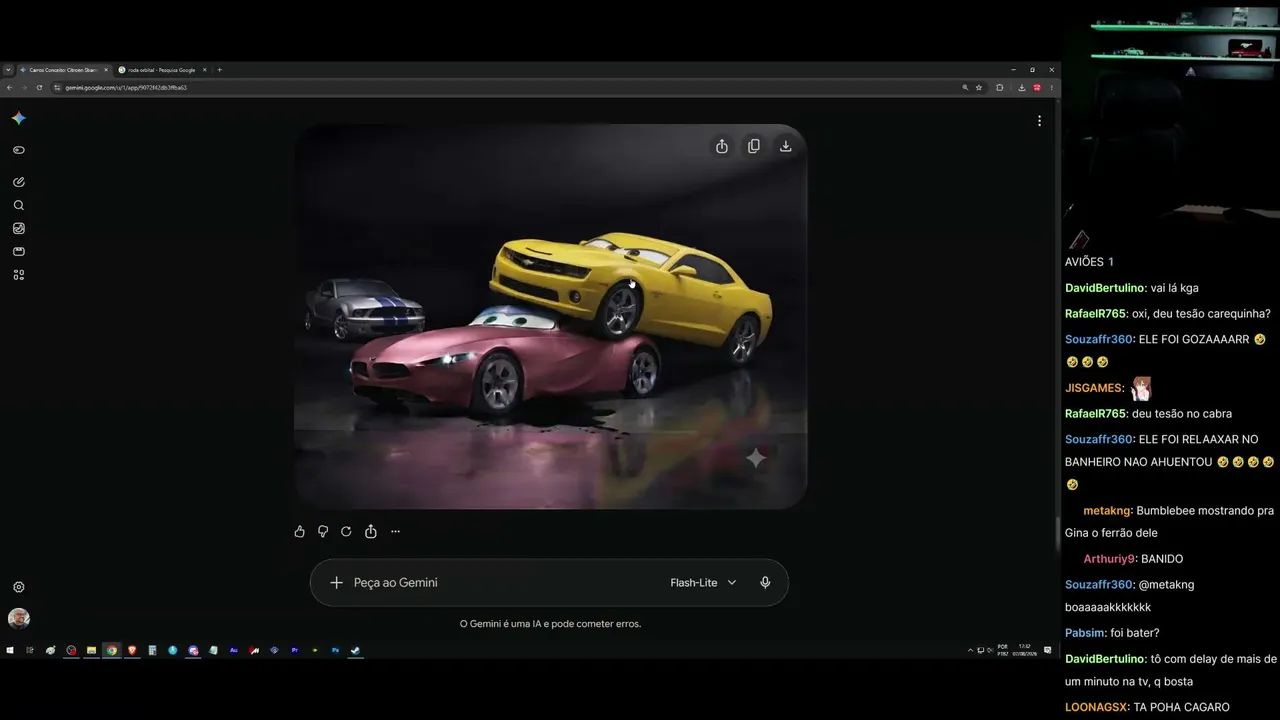Bookmark this page with the star

pyautogui.click(x=979, y=87)
